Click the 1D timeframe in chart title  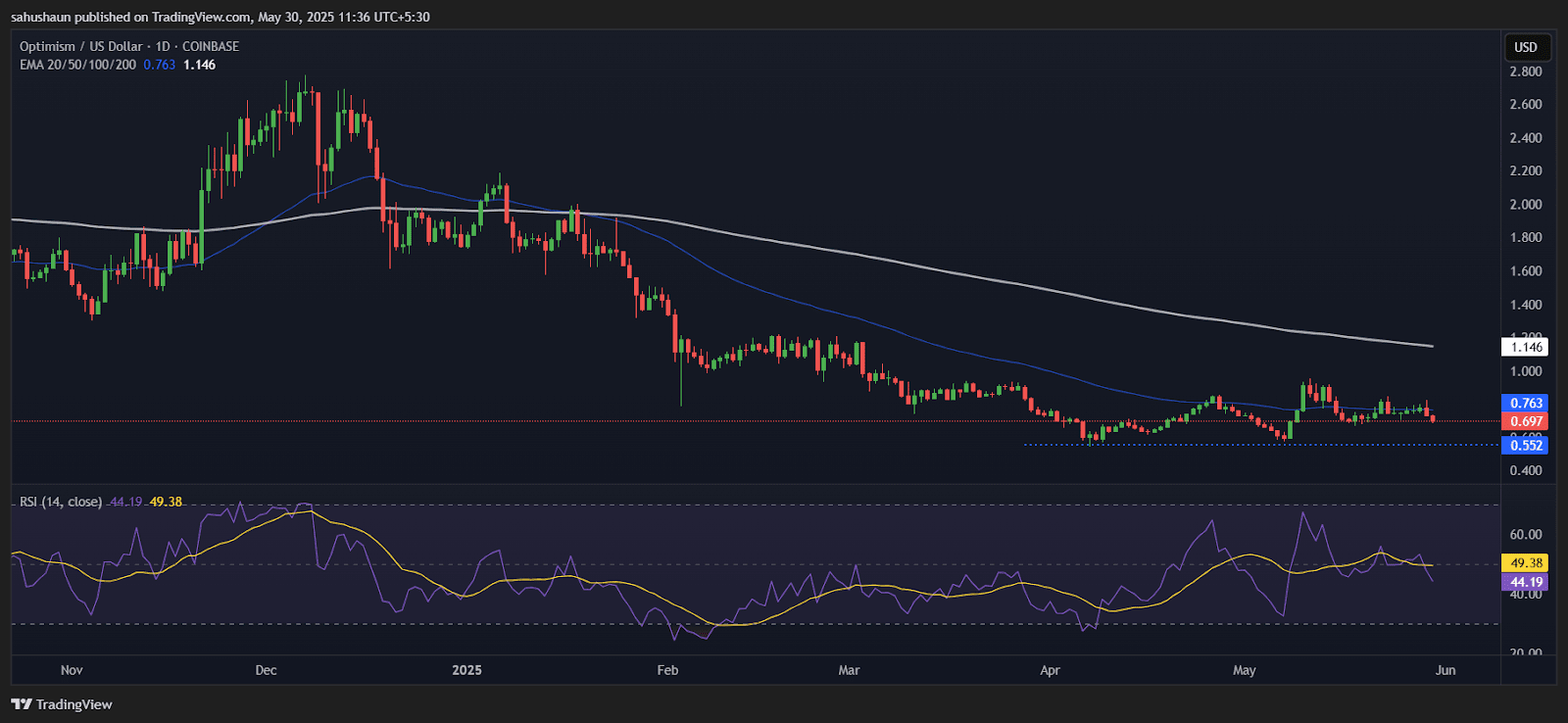tap(163, 46)
